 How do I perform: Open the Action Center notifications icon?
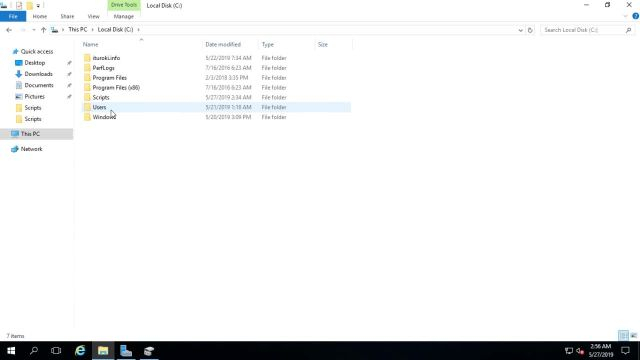[625, 351]
